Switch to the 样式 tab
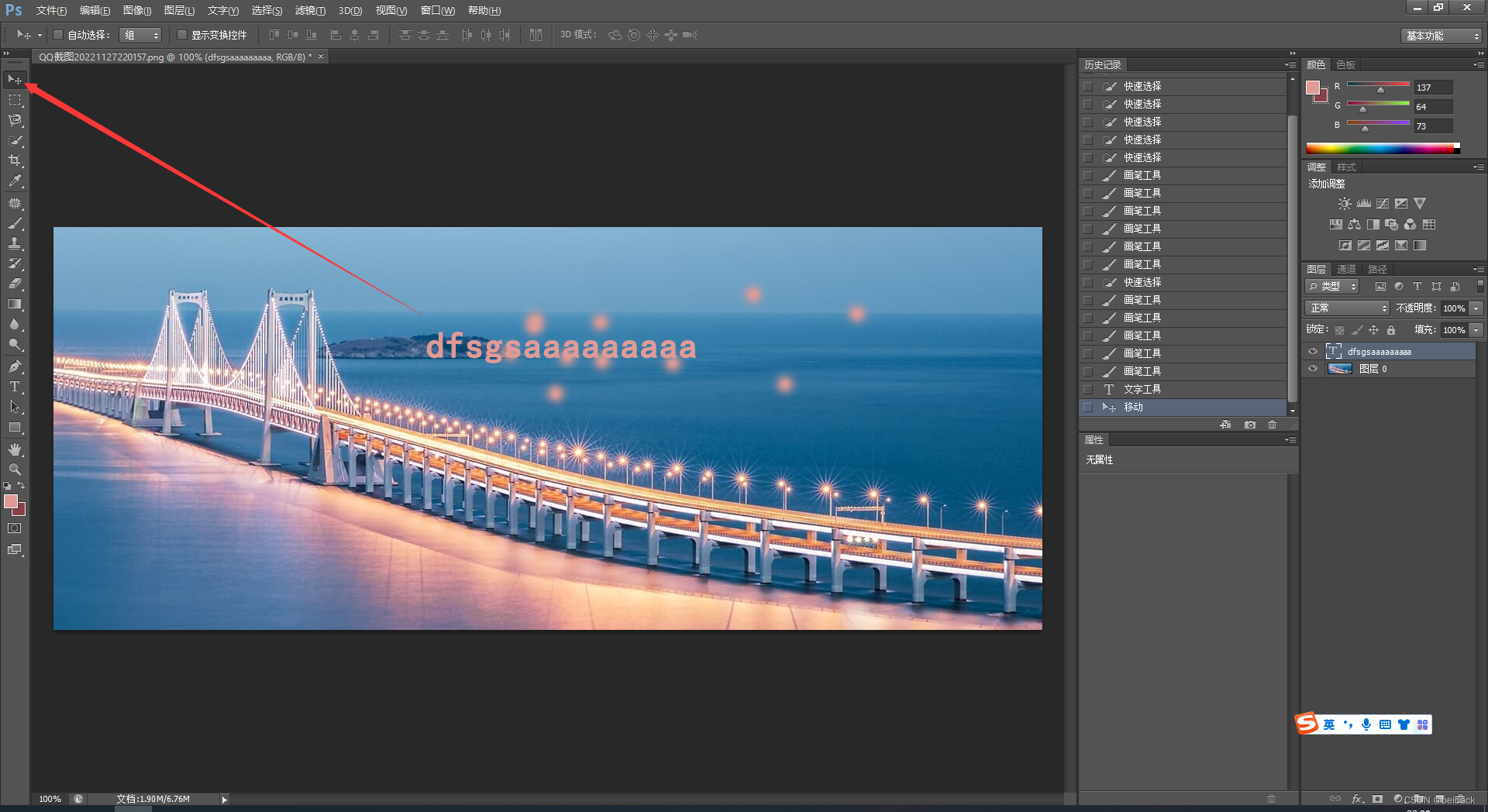The image size is (1488, 812). (x=1347, y=167)
